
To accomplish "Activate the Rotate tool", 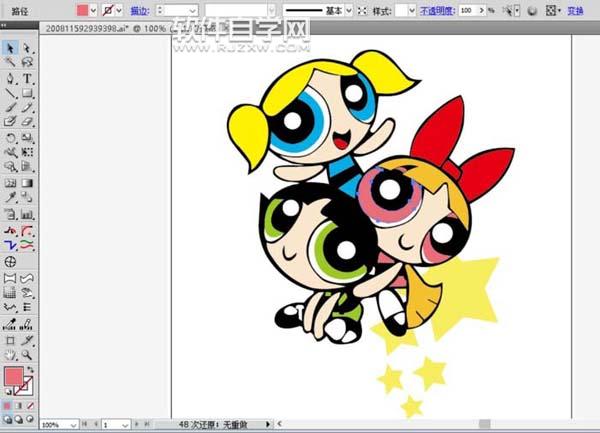I will [x=10, y=138].
